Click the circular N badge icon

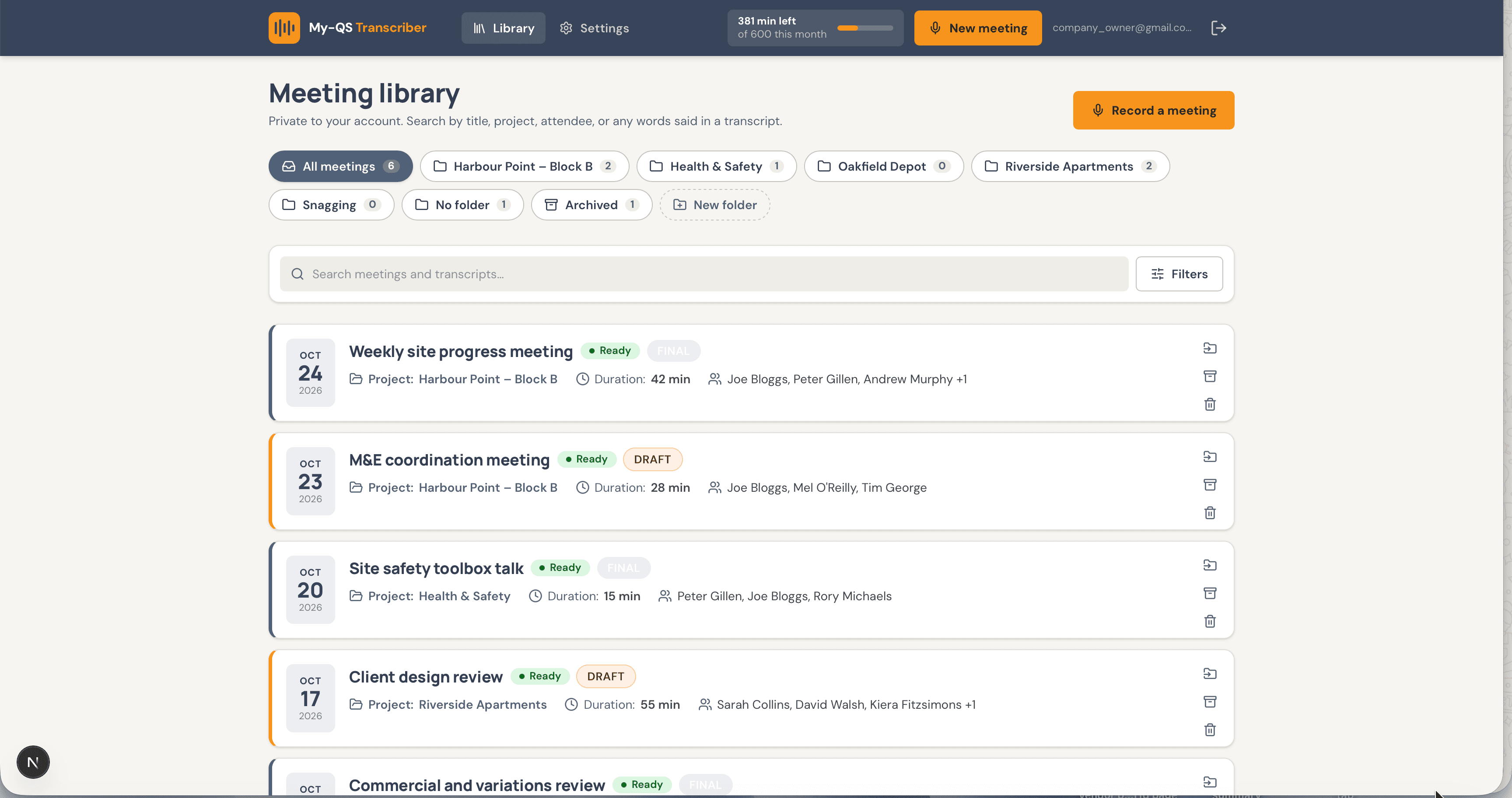tap(33, 762)
